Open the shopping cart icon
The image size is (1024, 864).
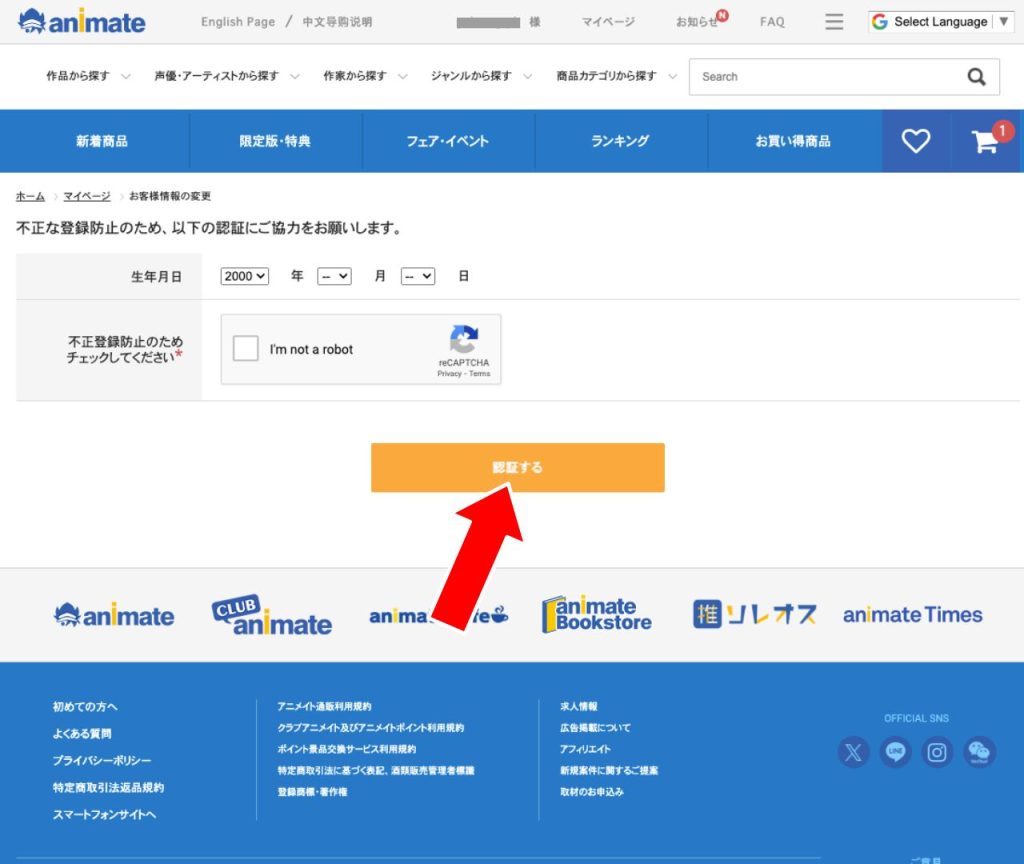986,142
